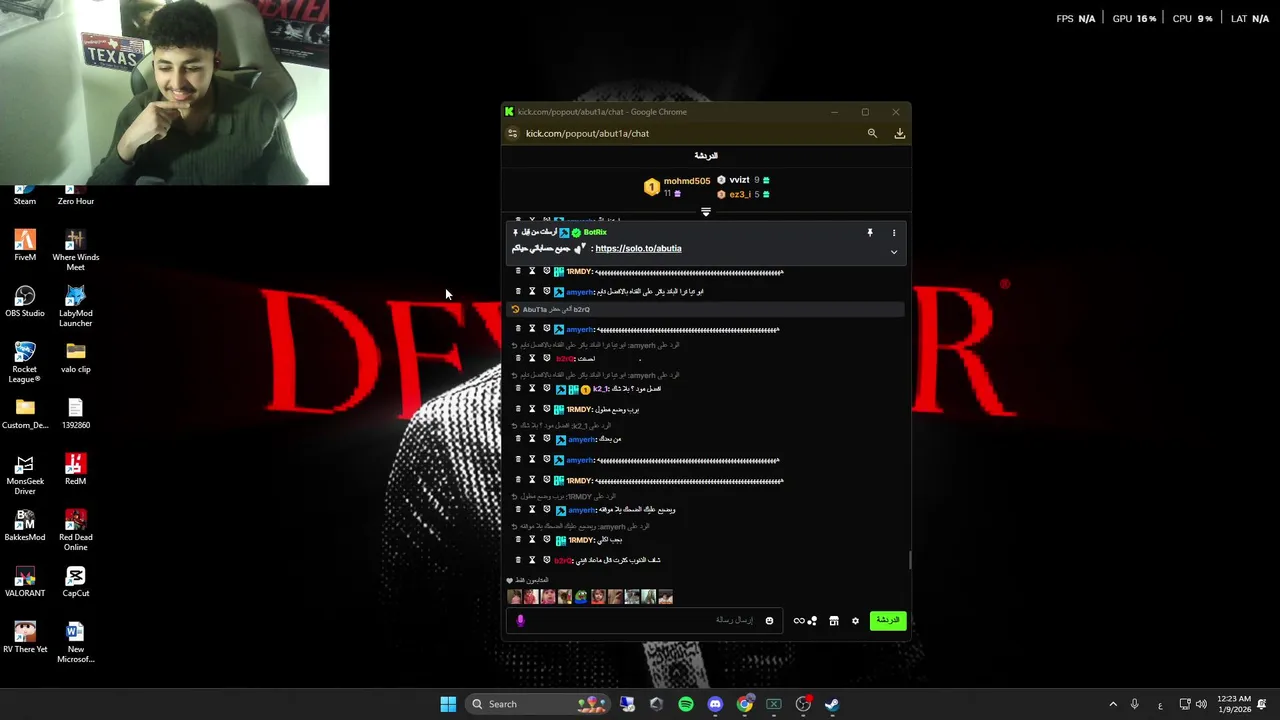Viewport: 1280px width, 720px height.
Task: Open Steam desktop shortcut
Action: pos(25,195)
